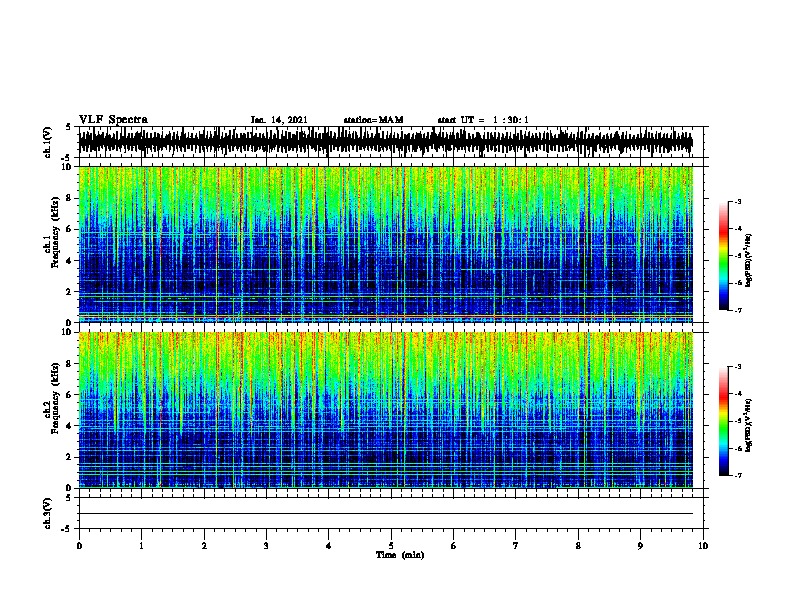This screenshot has height=612, width=792.
Task: Click the ch.1 frequency axis "4" tick label
Action: pyautogui.click(x=69, y=261)
